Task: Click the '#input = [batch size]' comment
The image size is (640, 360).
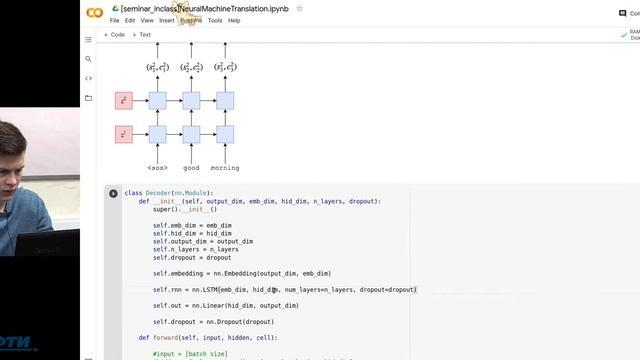Action: 190,354
